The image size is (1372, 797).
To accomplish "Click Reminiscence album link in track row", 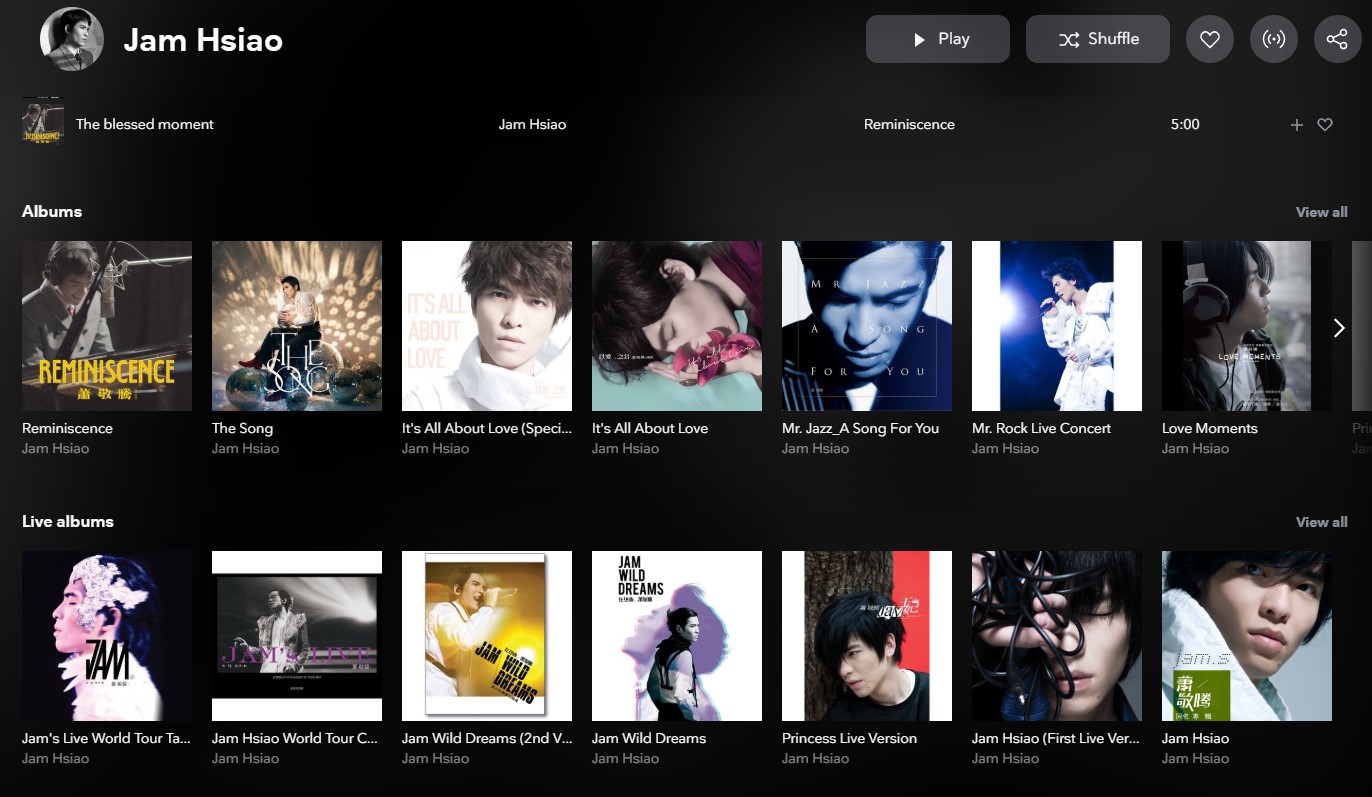I will 909,125.
